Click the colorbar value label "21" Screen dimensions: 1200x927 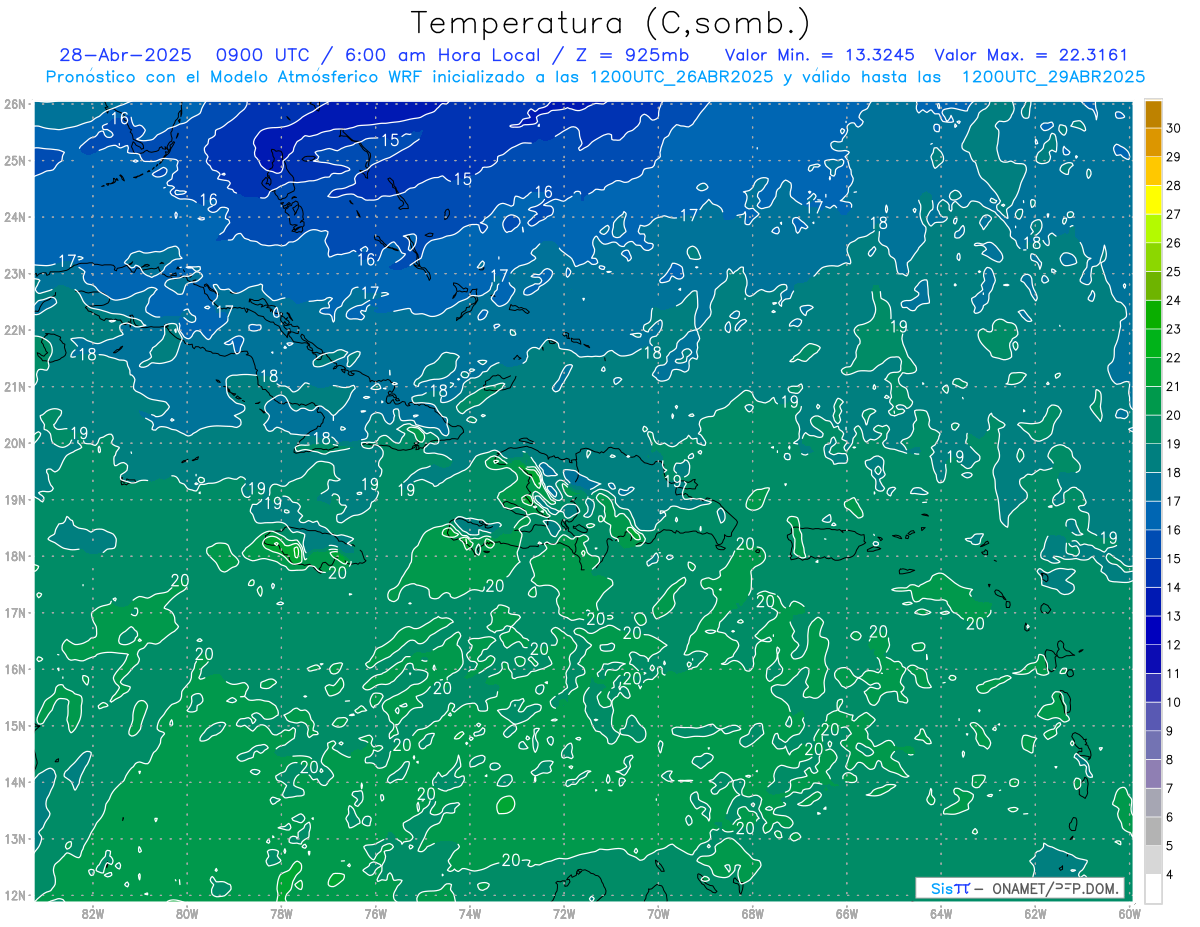(x=1174, y=386)
